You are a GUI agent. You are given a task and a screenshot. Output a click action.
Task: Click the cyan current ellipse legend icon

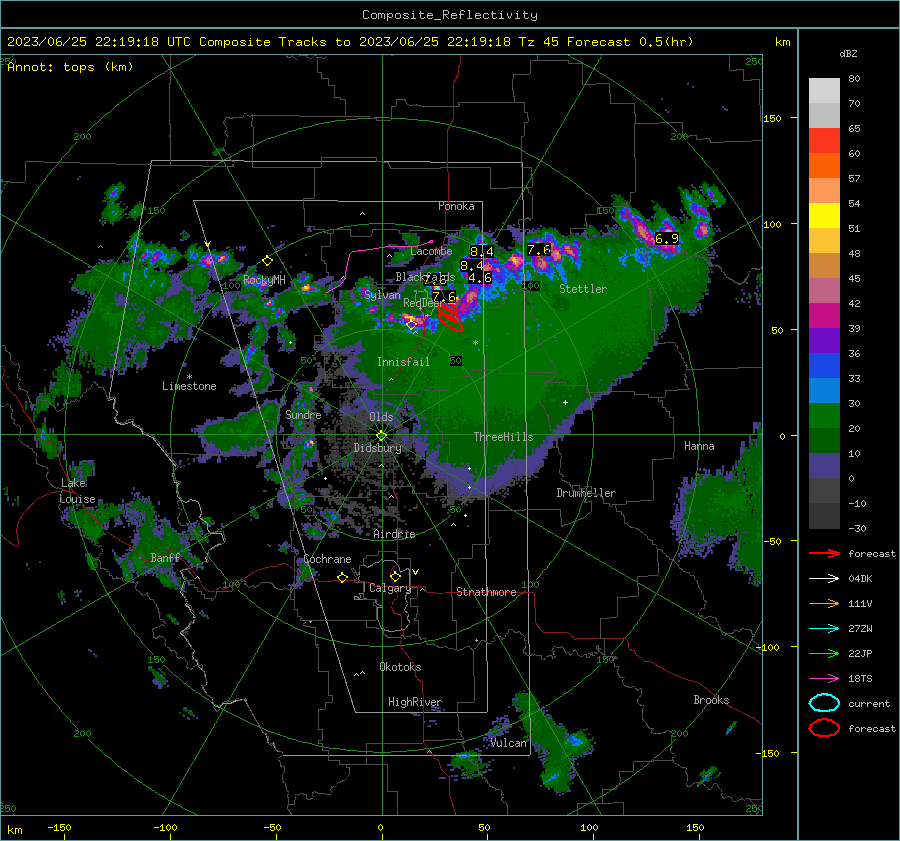[x=824, y=703]
